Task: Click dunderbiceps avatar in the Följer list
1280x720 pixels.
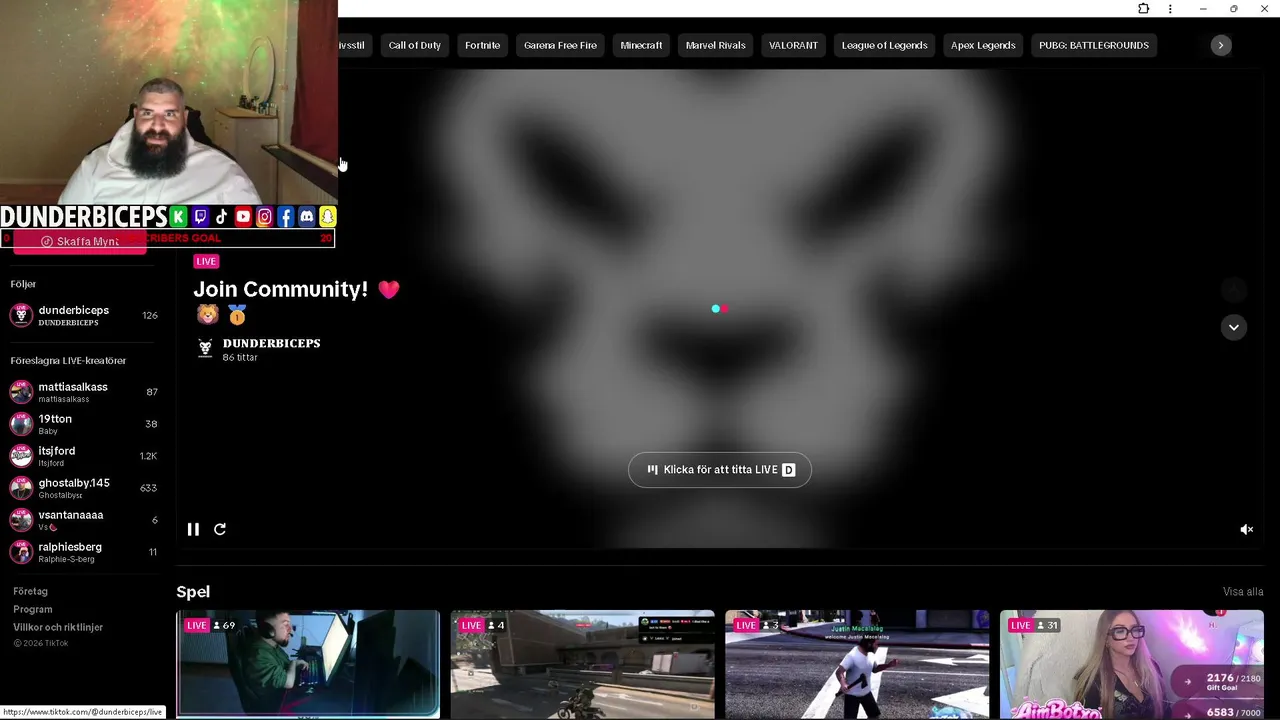Action: click(x=21, y=316)
